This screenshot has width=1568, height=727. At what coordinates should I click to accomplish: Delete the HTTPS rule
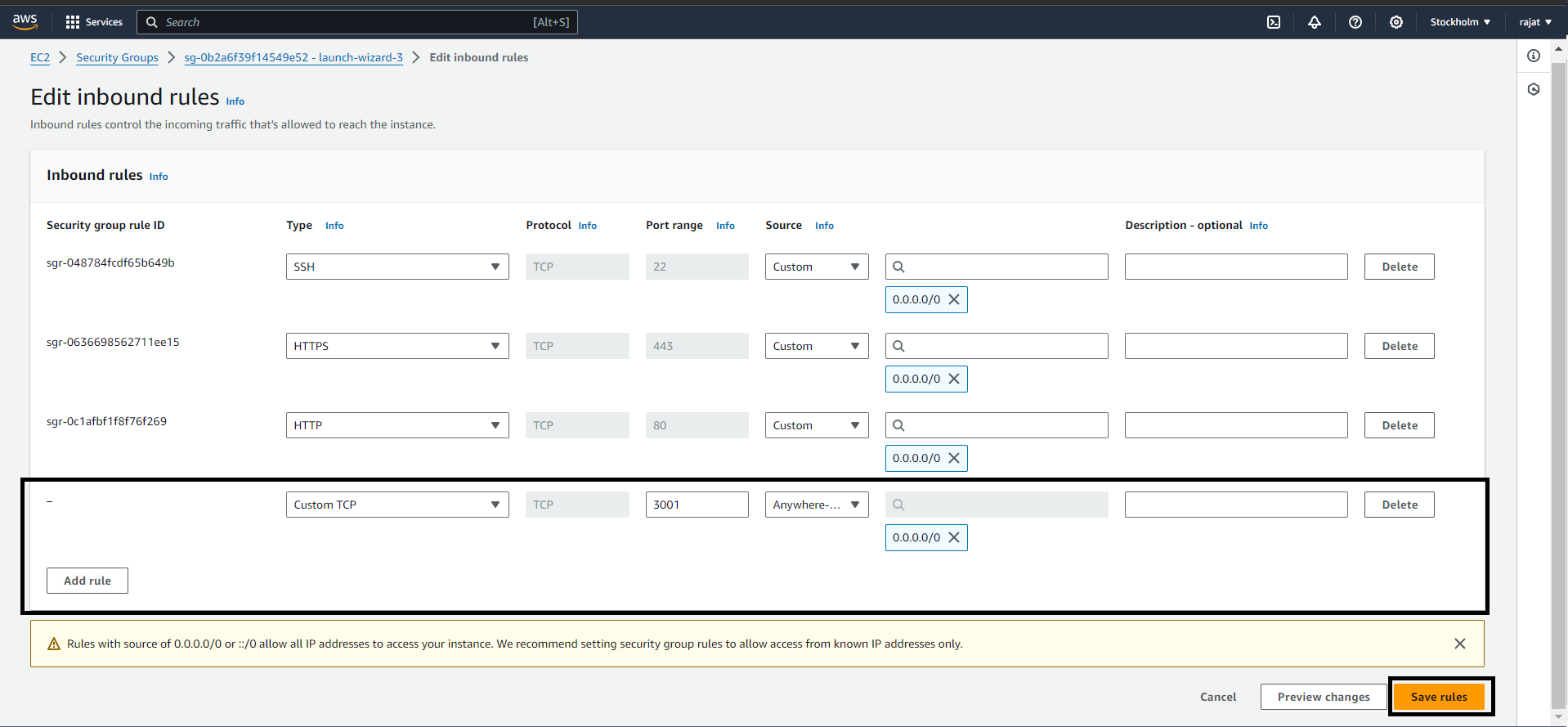click(x=1400, y=346)
